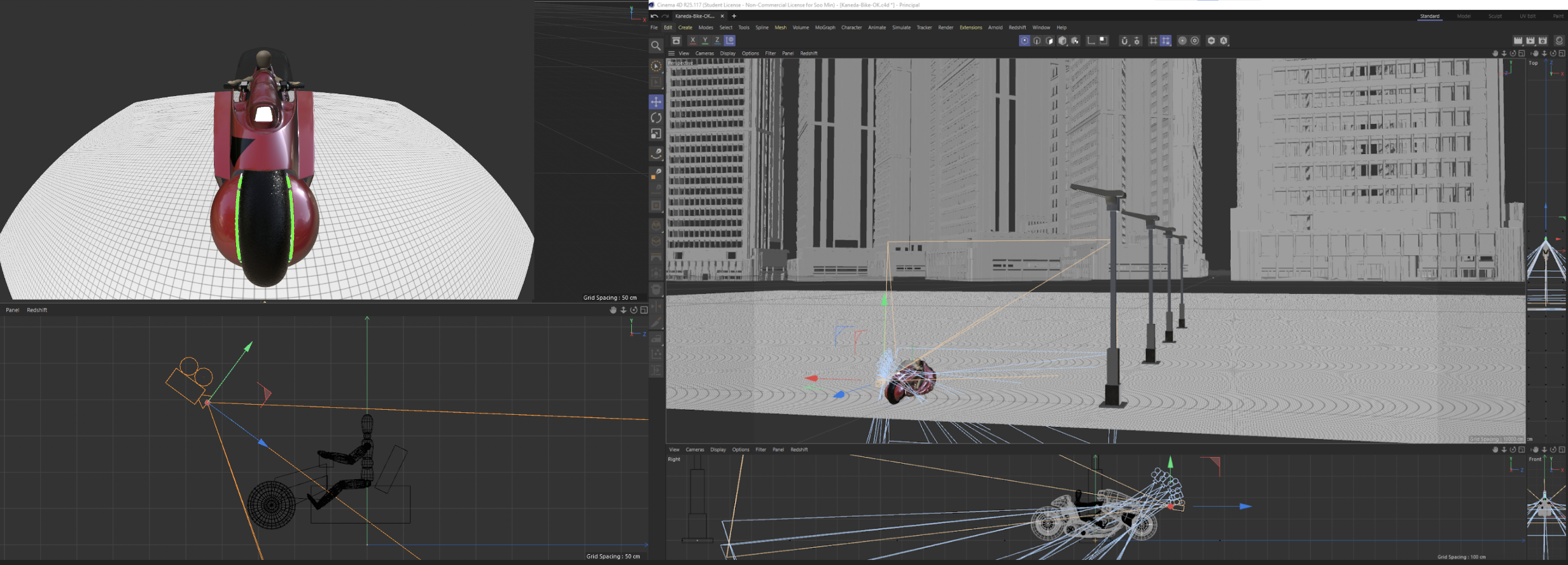1568x565 pixels.
Task: Toggle Enable Snap magnet icon
Action: point(1124,41)
